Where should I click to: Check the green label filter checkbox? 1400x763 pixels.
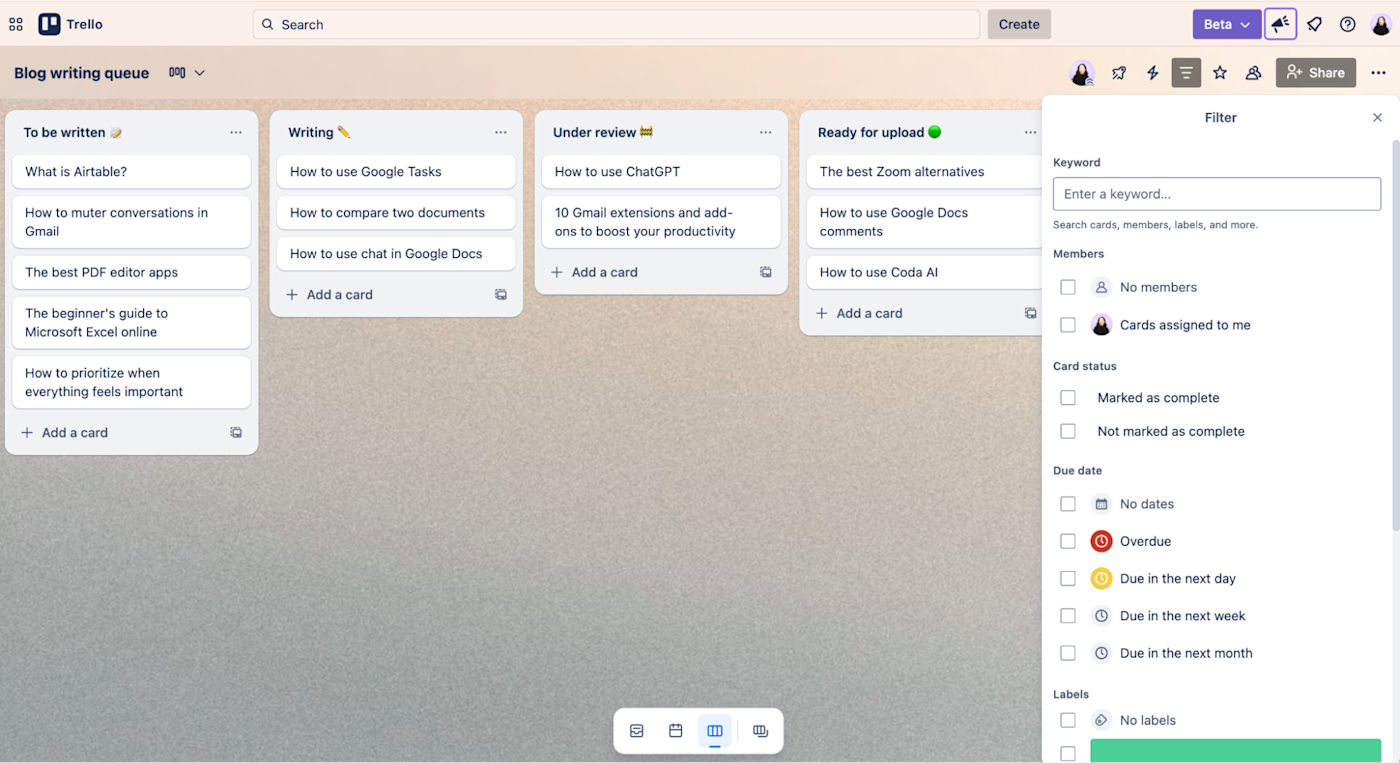coord(1068,753)
